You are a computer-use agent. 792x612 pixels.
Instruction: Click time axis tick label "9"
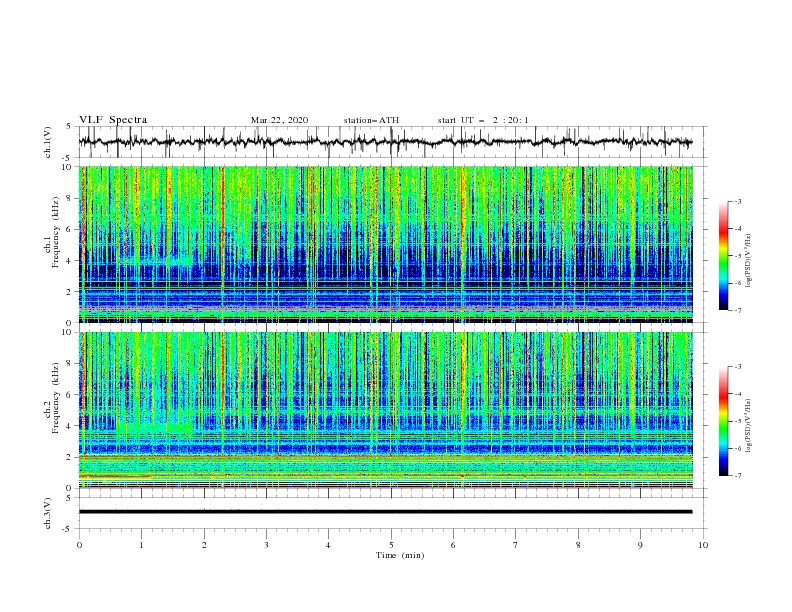tap(640, 545)
